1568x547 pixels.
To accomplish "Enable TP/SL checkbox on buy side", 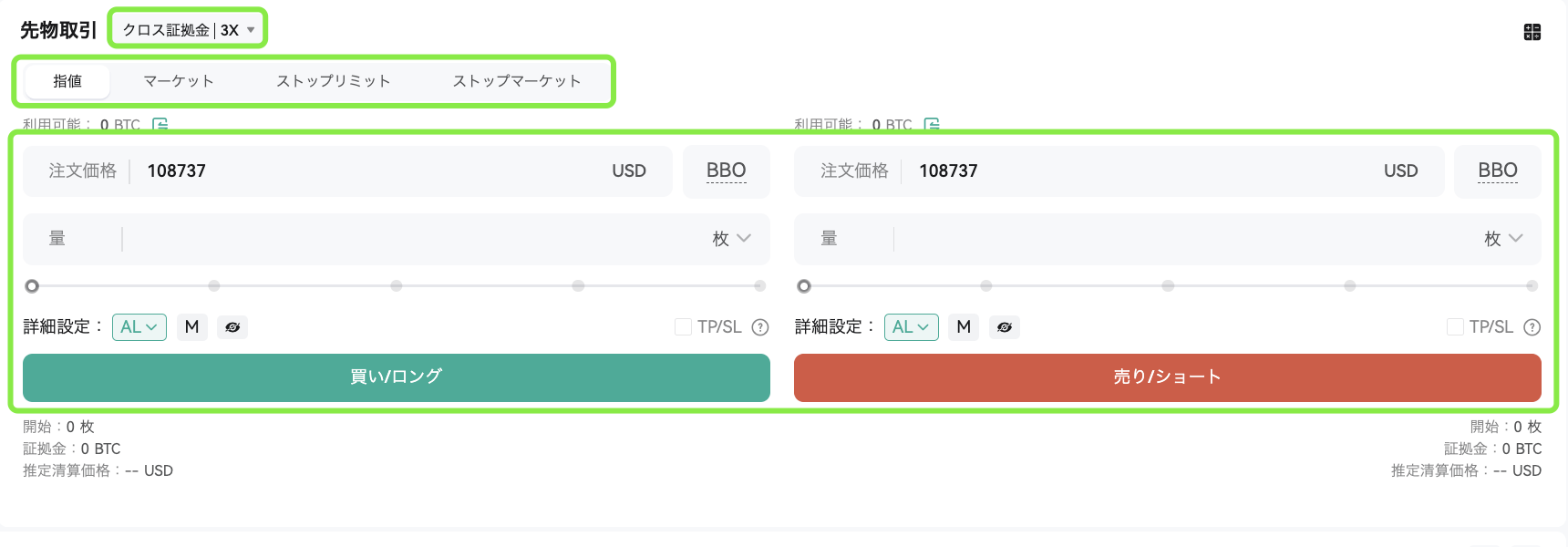I will point(683,327).
